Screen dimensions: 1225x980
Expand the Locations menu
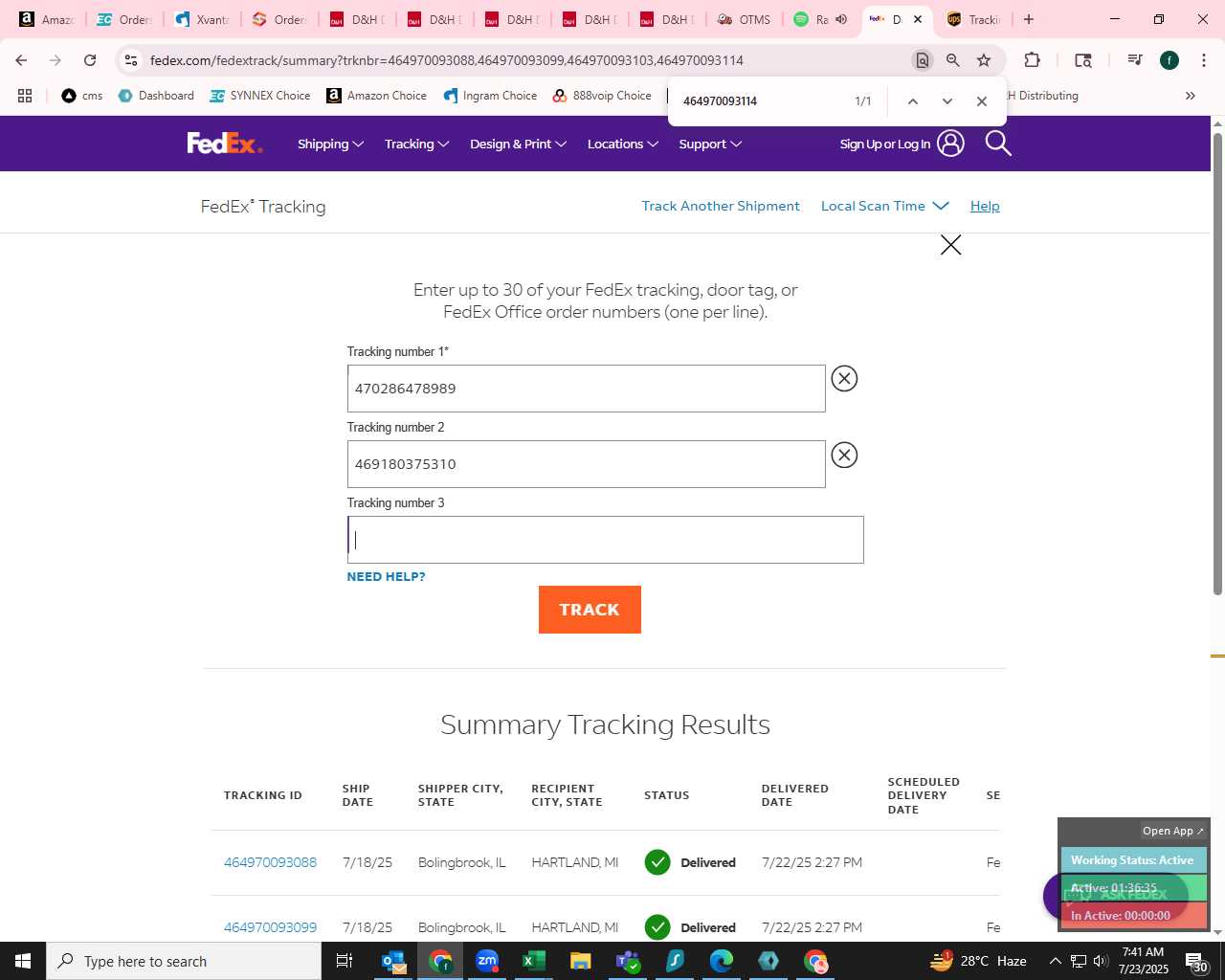click(622, 144)
